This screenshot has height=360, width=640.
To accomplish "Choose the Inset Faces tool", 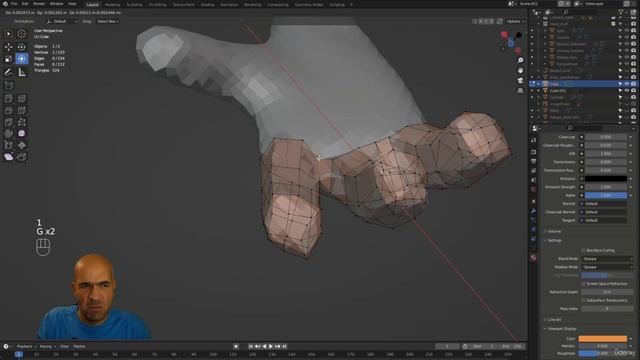I will [22, 98].
